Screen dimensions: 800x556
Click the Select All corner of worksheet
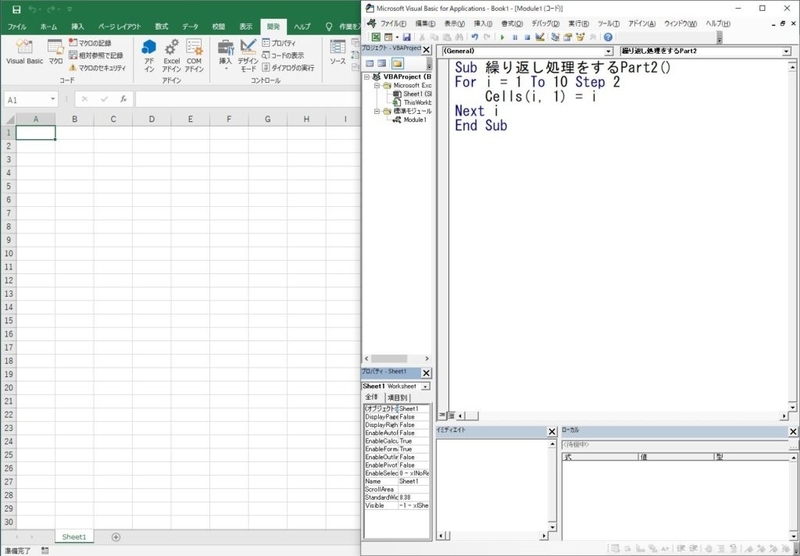click(9, 119)
